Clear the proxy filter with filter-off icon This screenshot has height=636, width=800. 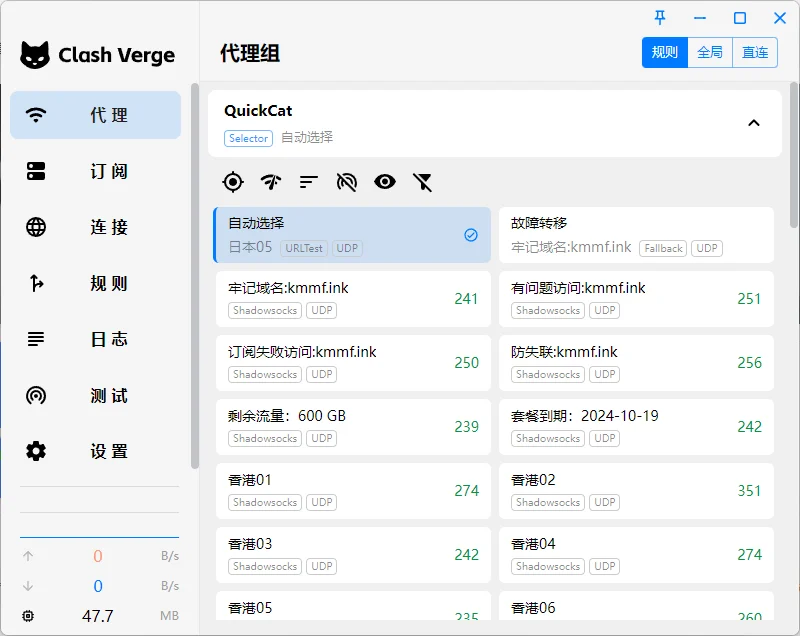(x=421, y=182)
